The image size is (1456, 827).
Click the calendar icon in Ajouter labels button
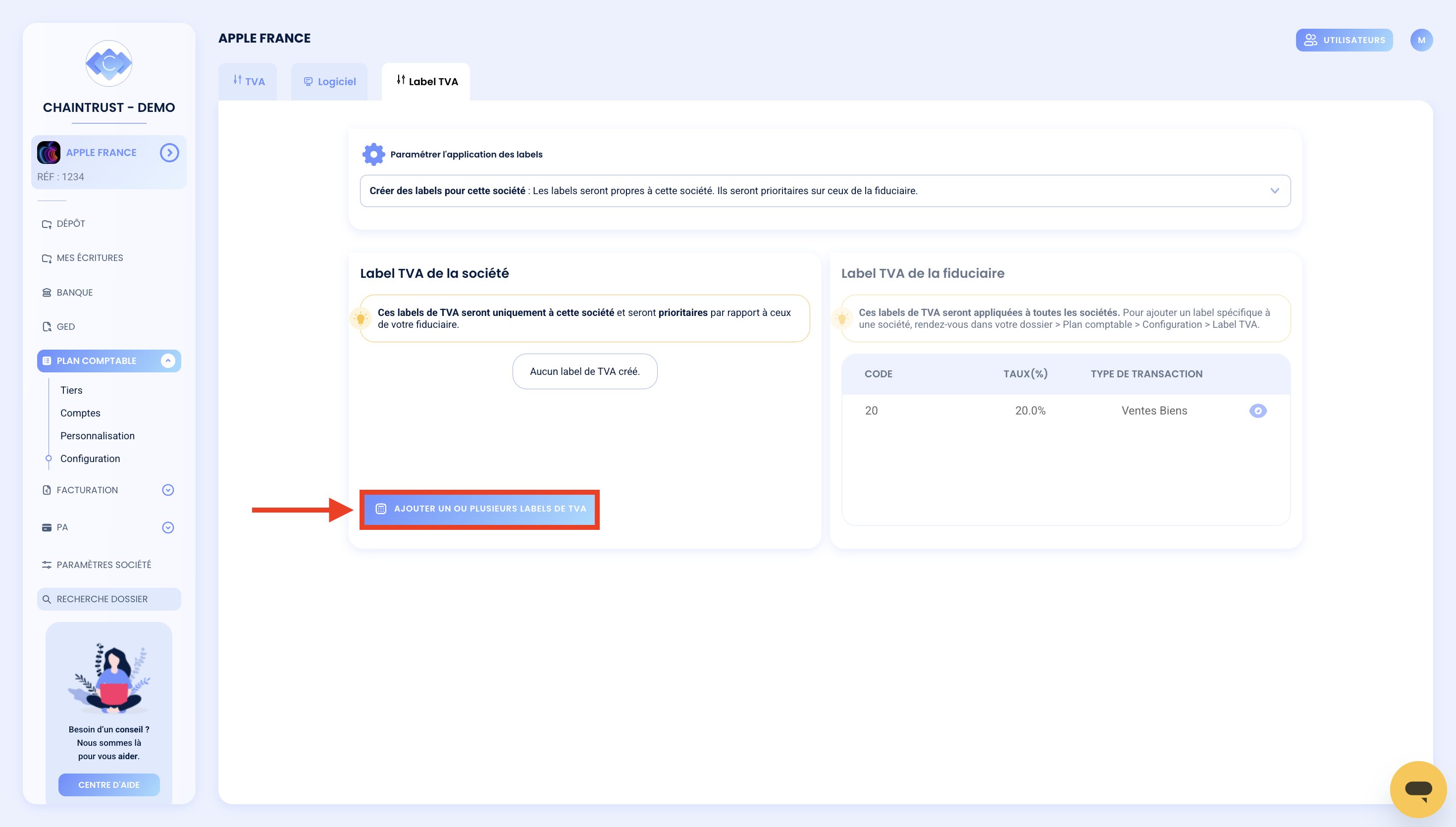pos(381,509)
